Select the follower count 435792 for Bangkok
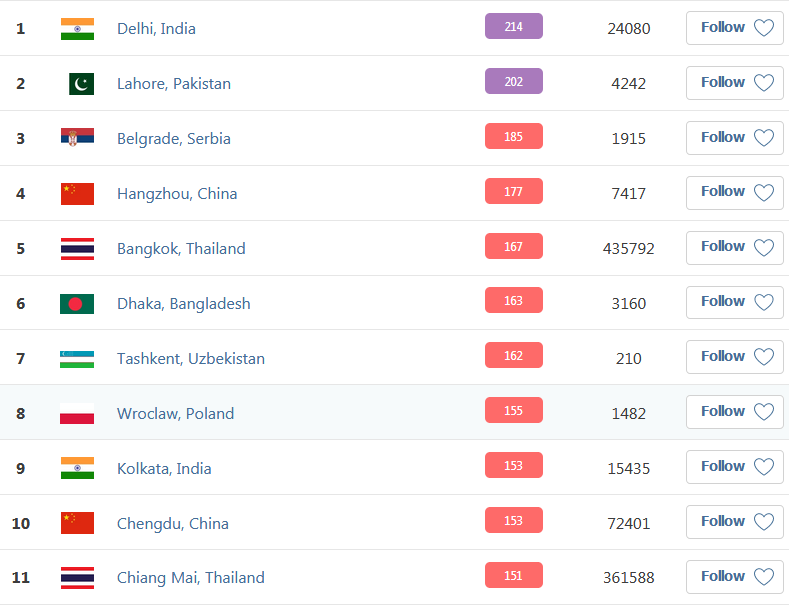This screenshot has height=610, width=805. coord(628,249)
